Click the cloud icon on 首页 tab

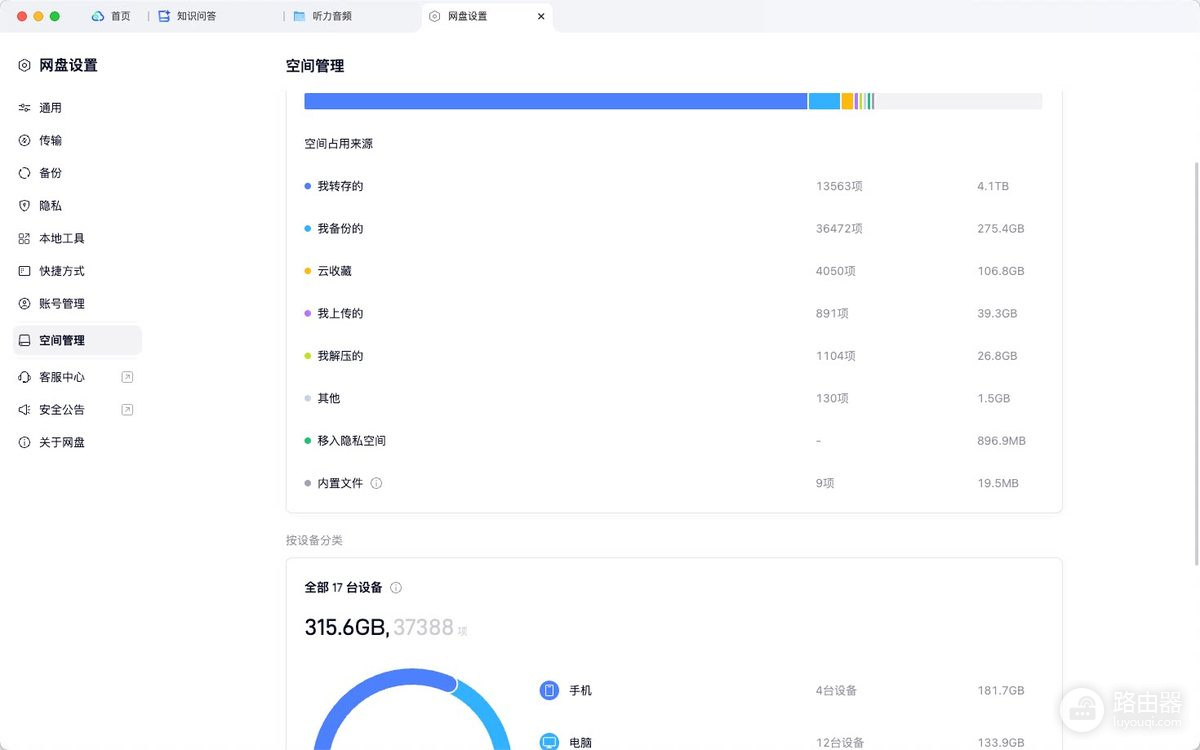pos(97,16)
